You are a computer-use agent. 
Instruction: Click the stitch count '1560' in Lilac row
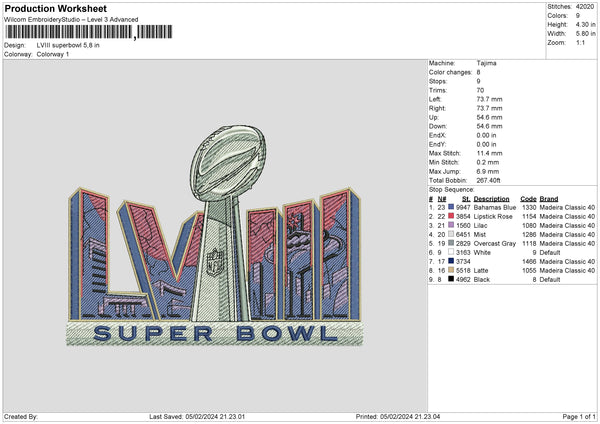click(x=463, y=225)
